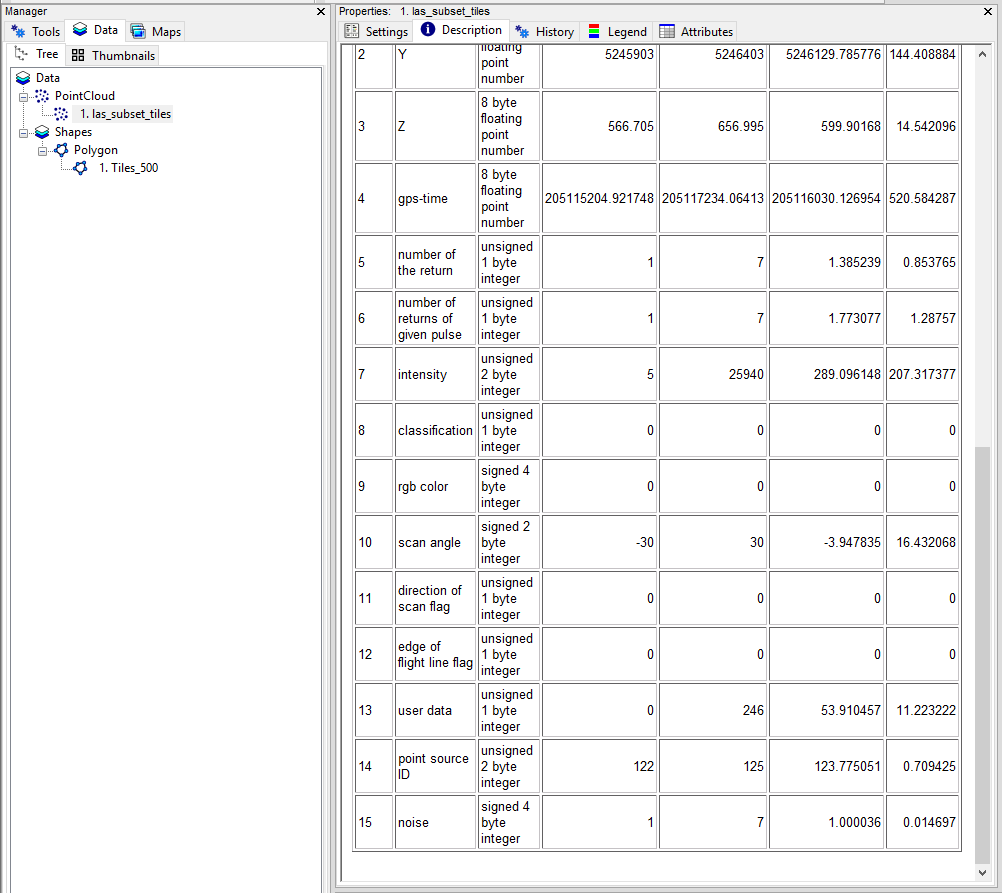Click the Tiles_500 polygon layer icon
1002x893 pixels.
pos(81,167)
